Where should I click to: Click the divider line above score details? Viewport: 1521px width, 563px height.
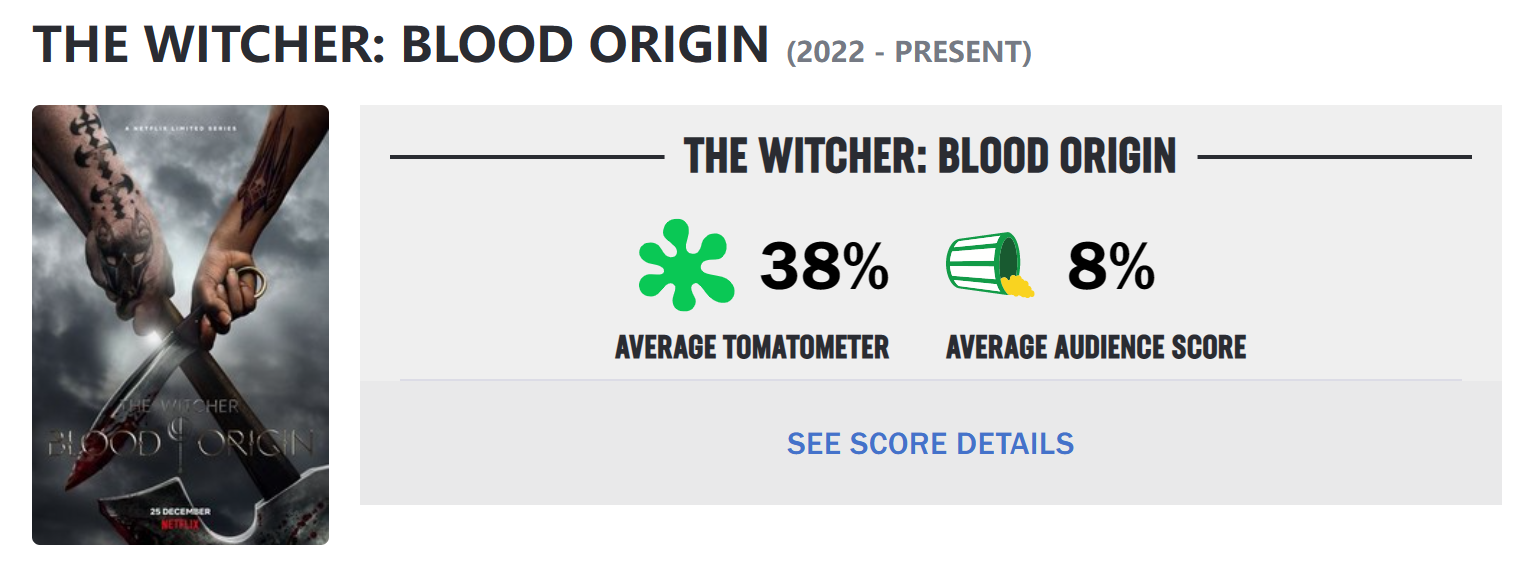click(x=930, y=380)
